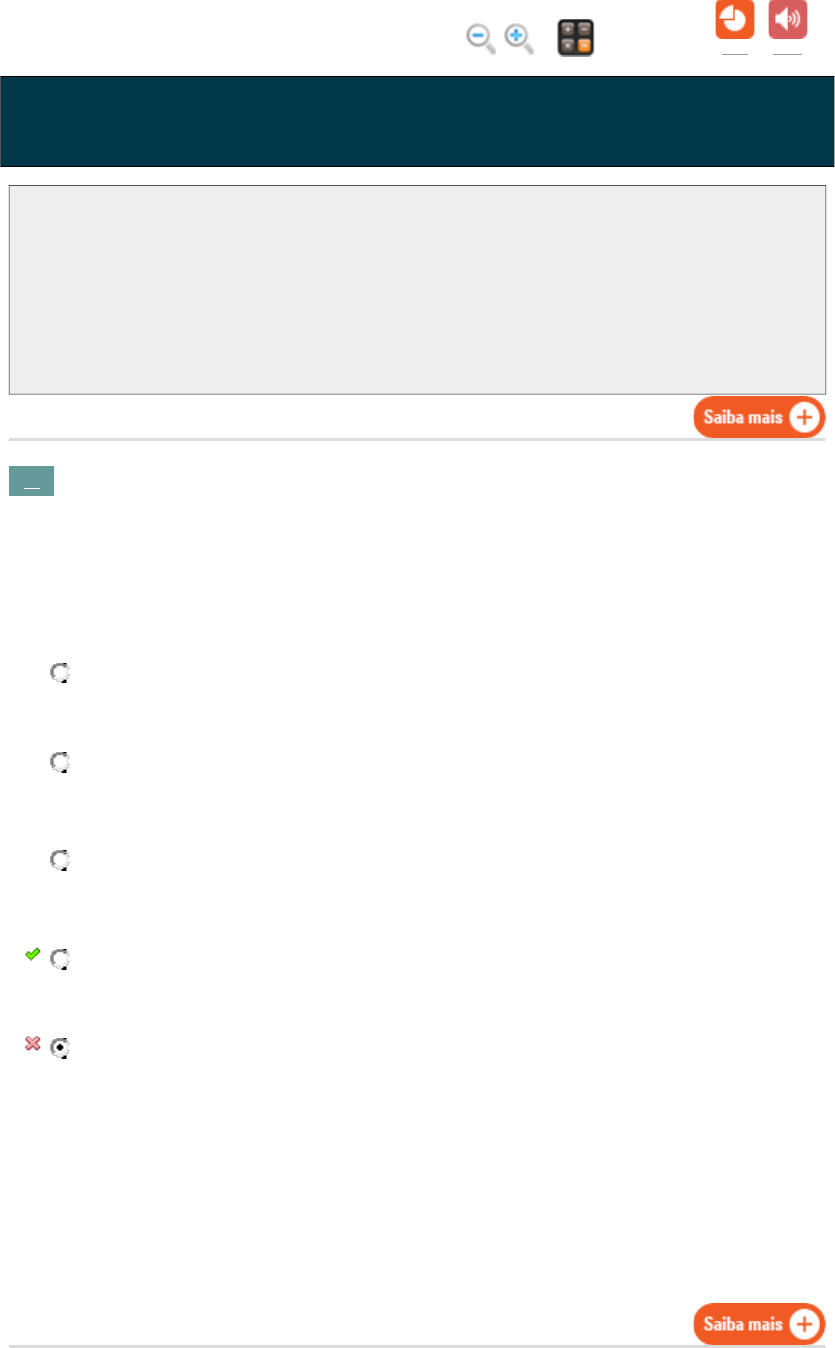Select the second answer radio button

60,762
